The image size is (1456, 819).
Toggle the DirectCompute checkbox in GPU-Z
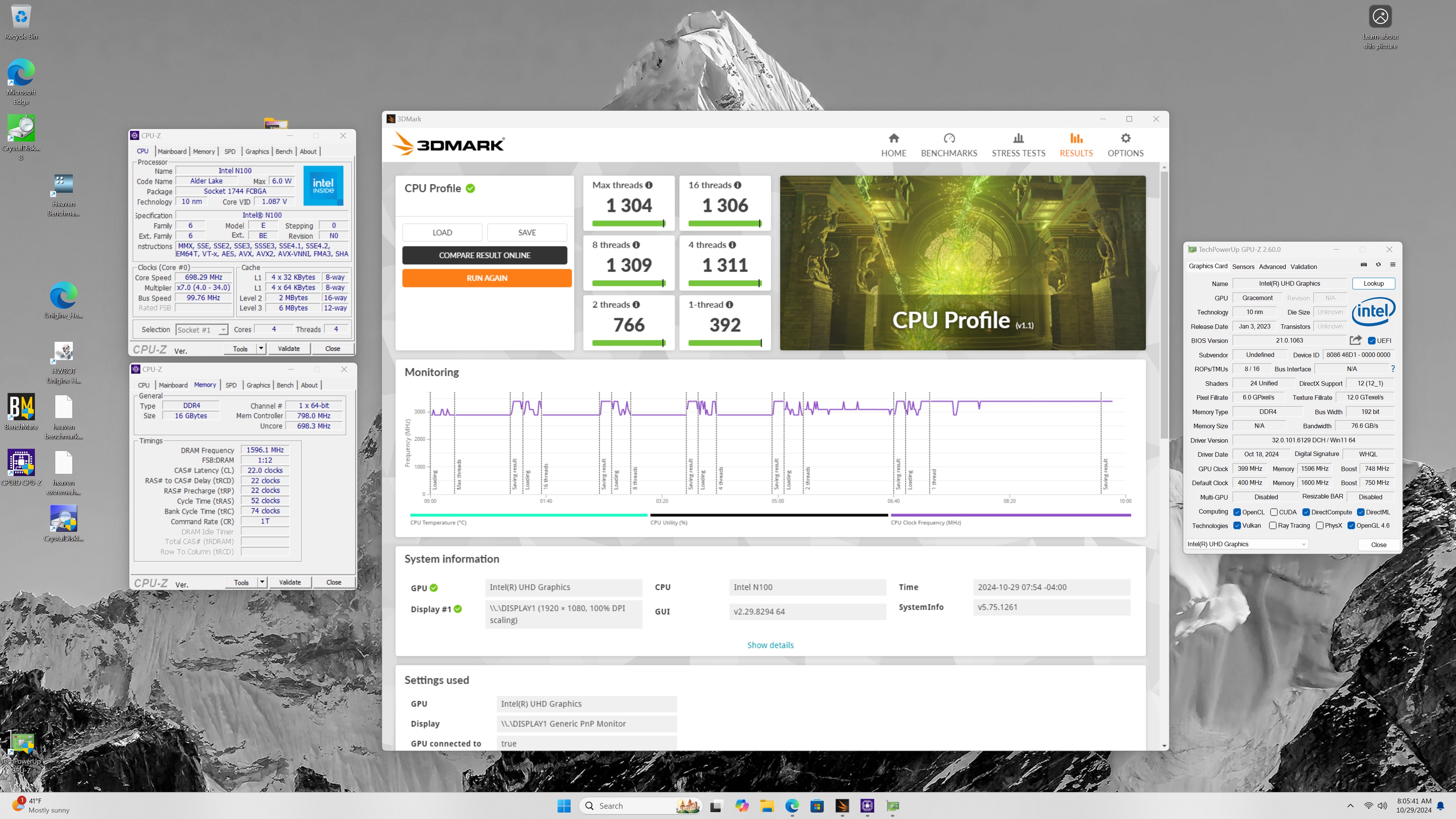tap(1306, 512)
